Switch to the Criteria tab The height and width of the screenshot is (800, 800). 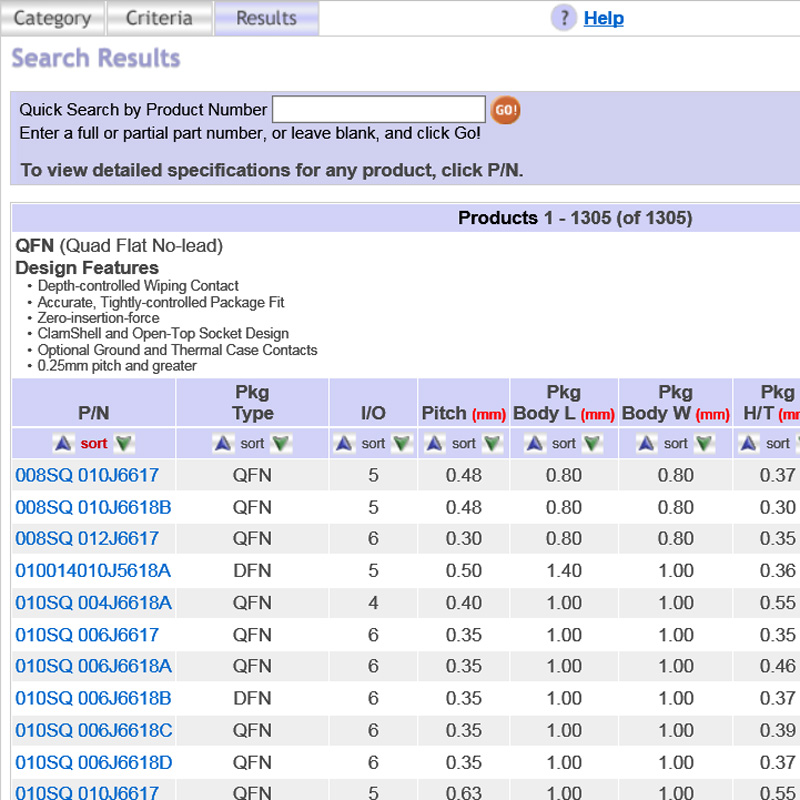(x=159, y=18)
